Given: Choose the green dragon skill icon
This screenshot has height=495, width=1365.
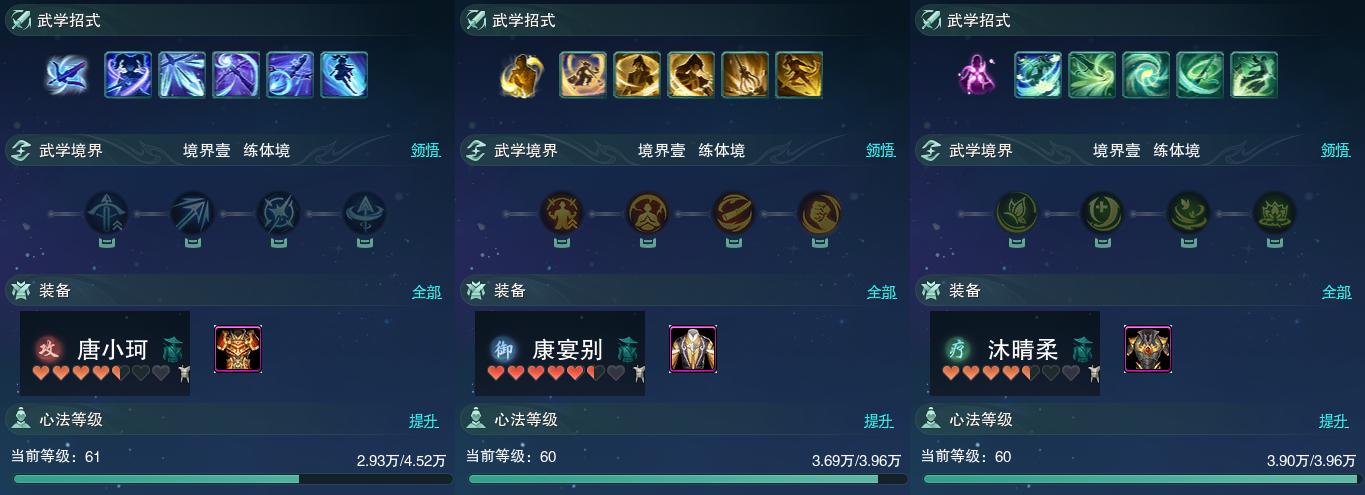Looking at the screenshot, I should coord(1254,75).
